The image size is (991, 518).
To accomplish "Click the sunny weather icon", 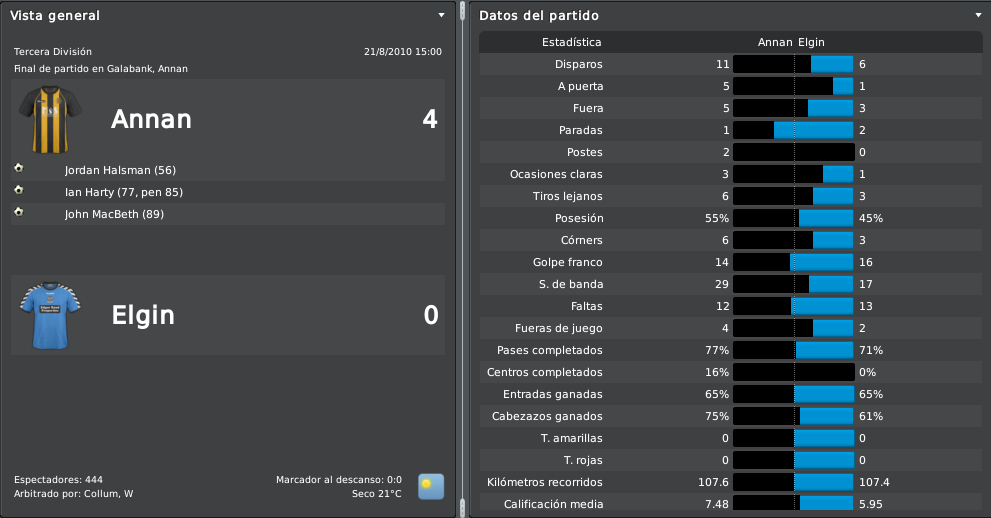I will tap(431, 487).
